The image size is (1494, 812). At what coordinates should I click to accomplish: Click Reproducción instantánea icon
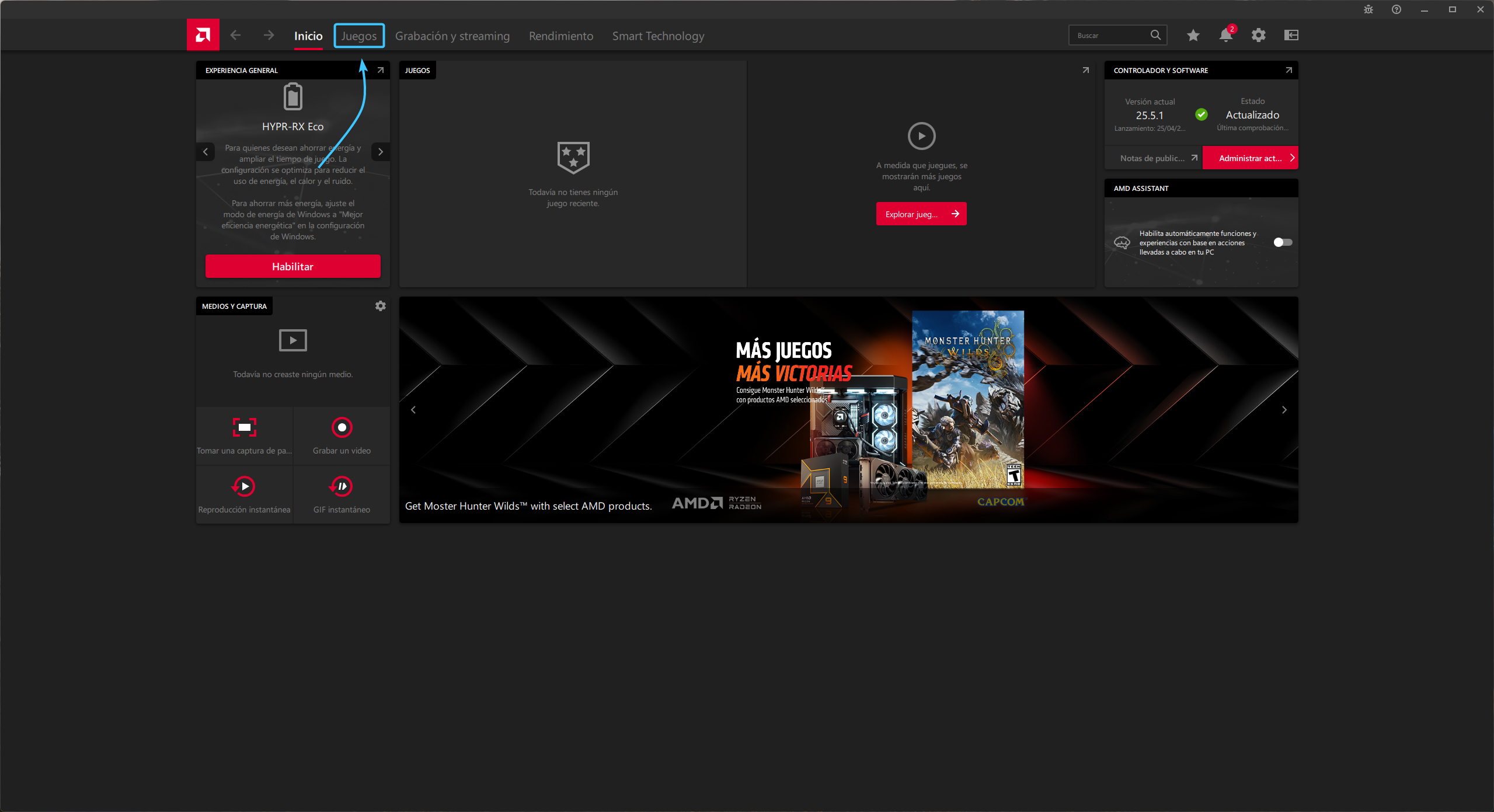[x=243, y=486]
